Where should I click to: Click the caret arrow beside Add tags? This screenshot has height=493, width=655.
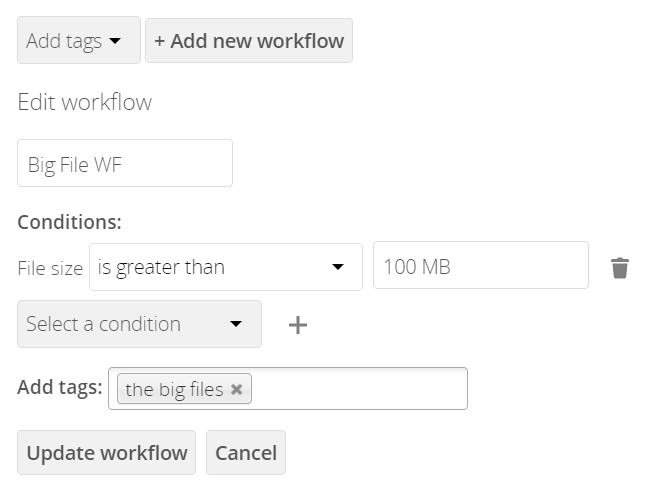[x=115, y=41]
